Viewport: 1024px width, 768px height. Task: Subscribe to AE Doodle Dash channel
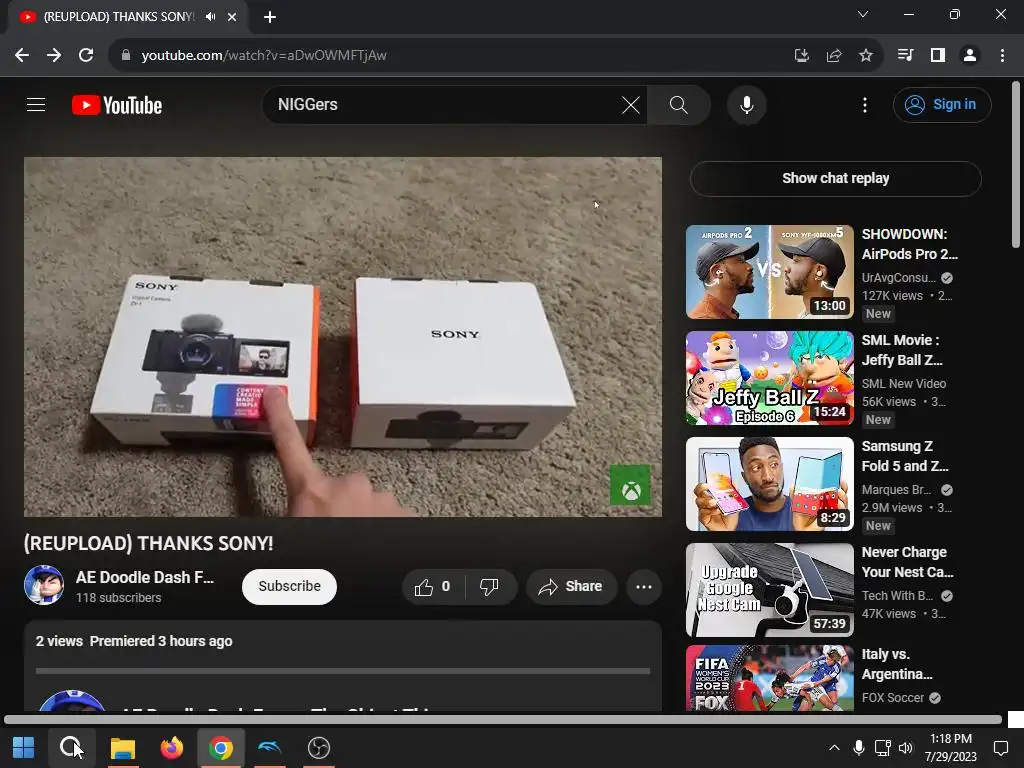click(x=289, y=587)
